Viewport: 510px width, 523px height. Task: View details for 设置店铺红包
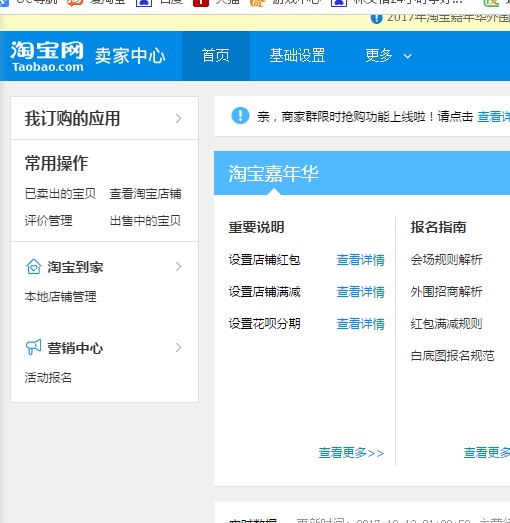tap(360, 260)
